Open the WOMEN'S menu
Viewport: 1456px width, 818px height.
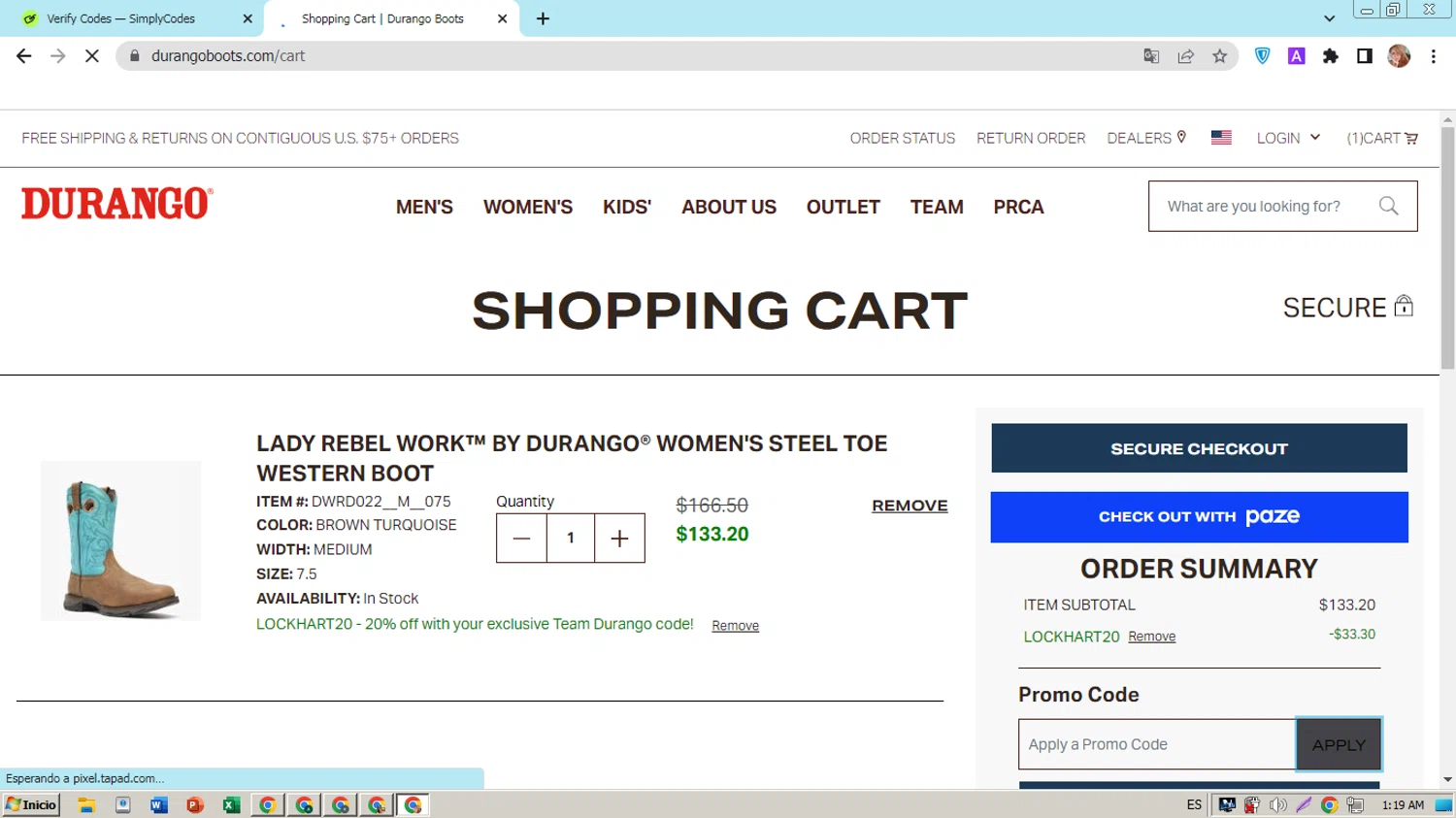pyautogui.click(x=528, y=207)
